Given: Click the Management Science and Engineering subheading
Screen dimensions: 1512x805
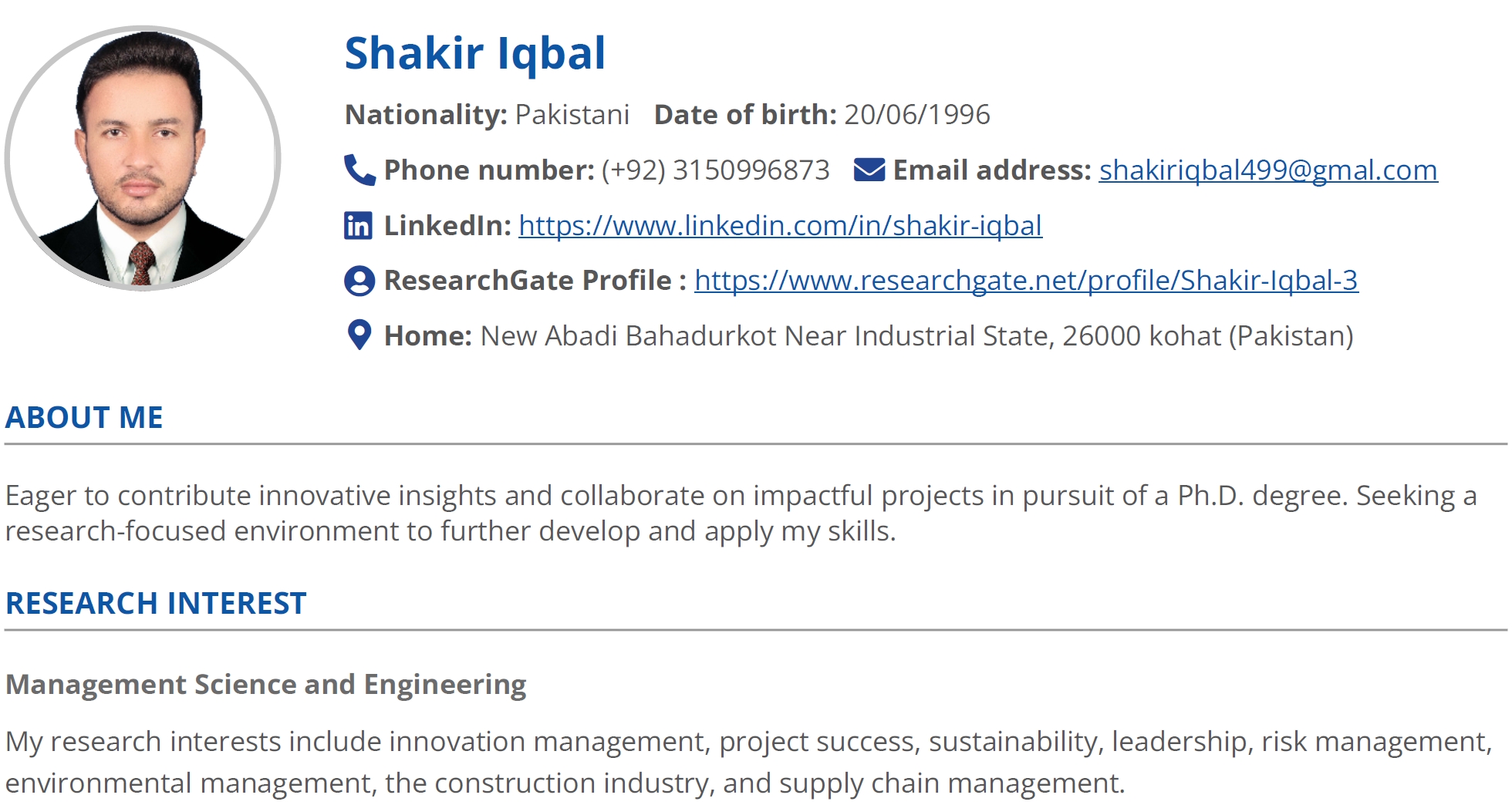Looking at the screenshot, I should coord(265,685).
